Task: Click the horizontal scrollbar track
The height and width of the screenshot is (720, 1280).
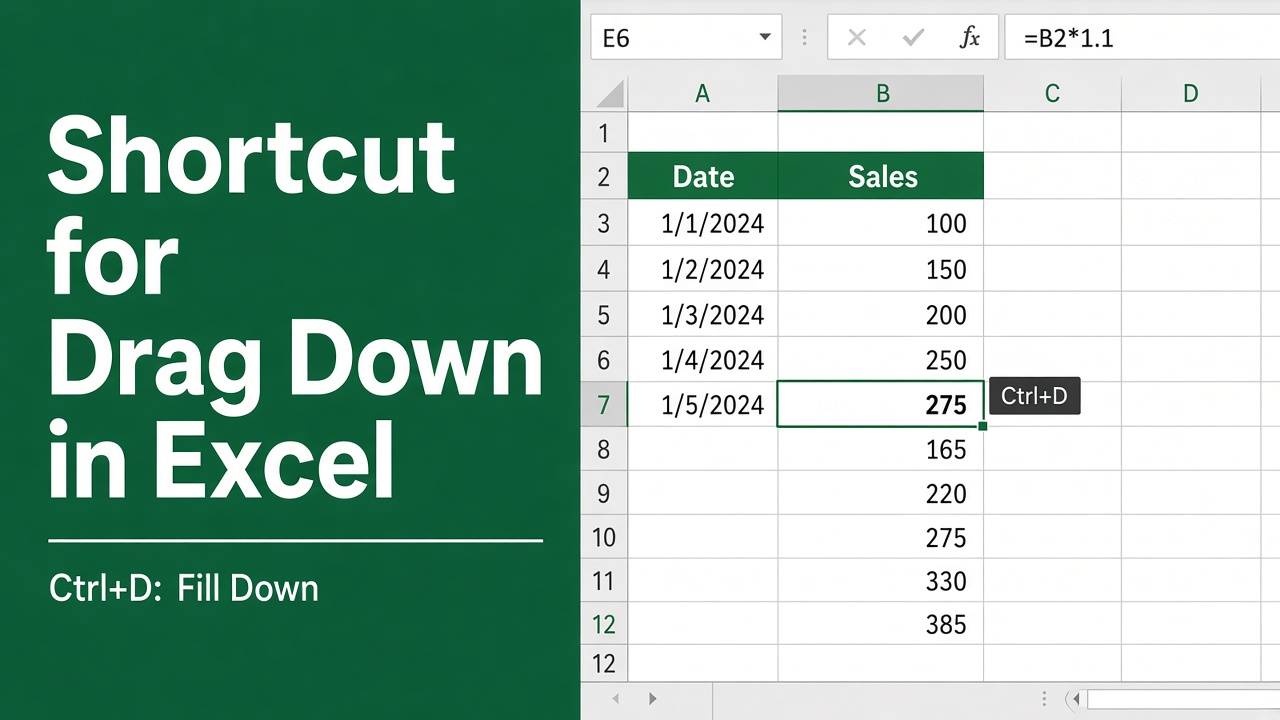Action: [1184, 699]
